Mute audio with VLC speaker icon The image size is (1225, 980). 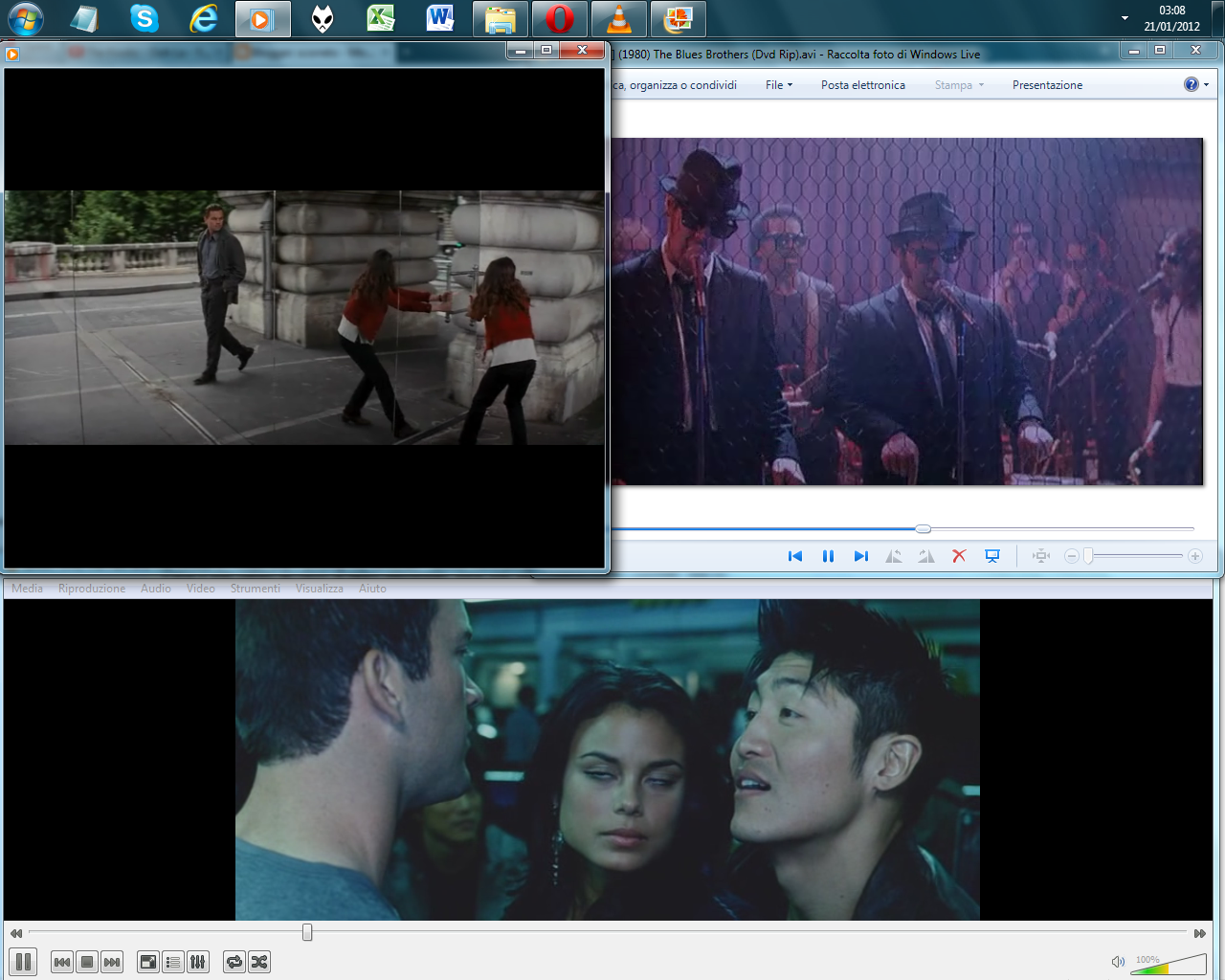coord(1118,962)
